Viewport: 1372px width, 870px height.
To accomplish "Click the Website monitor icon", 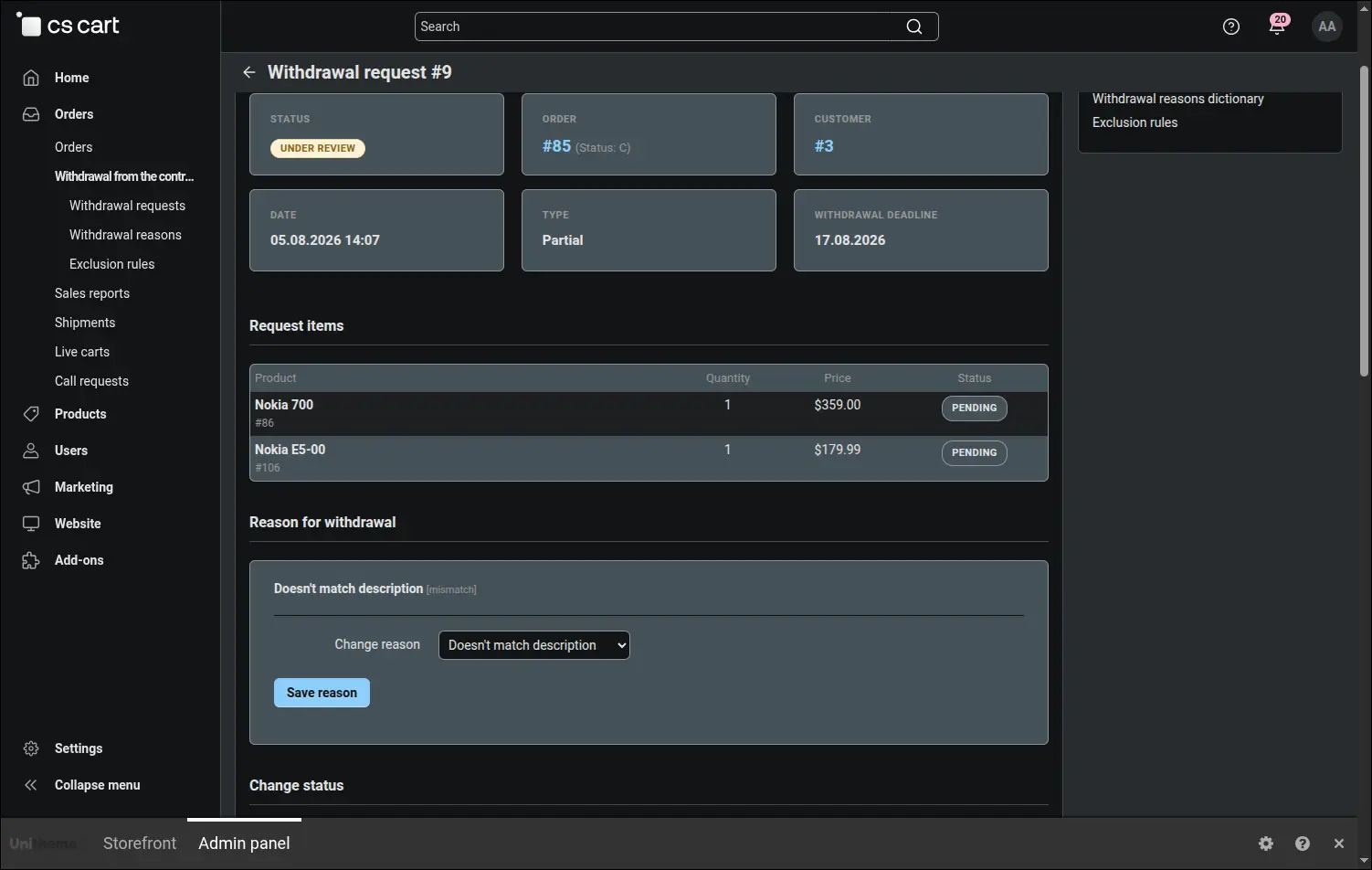I will 31,524.
